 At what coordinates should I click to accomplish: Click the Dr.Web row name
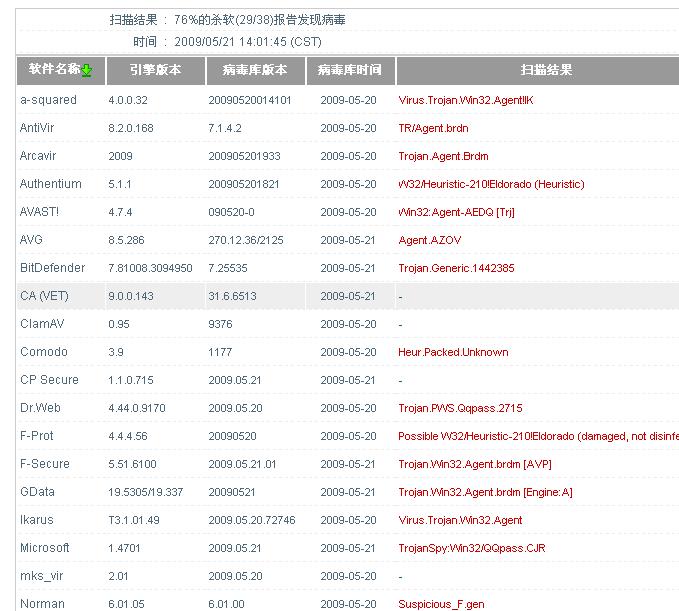40,408
